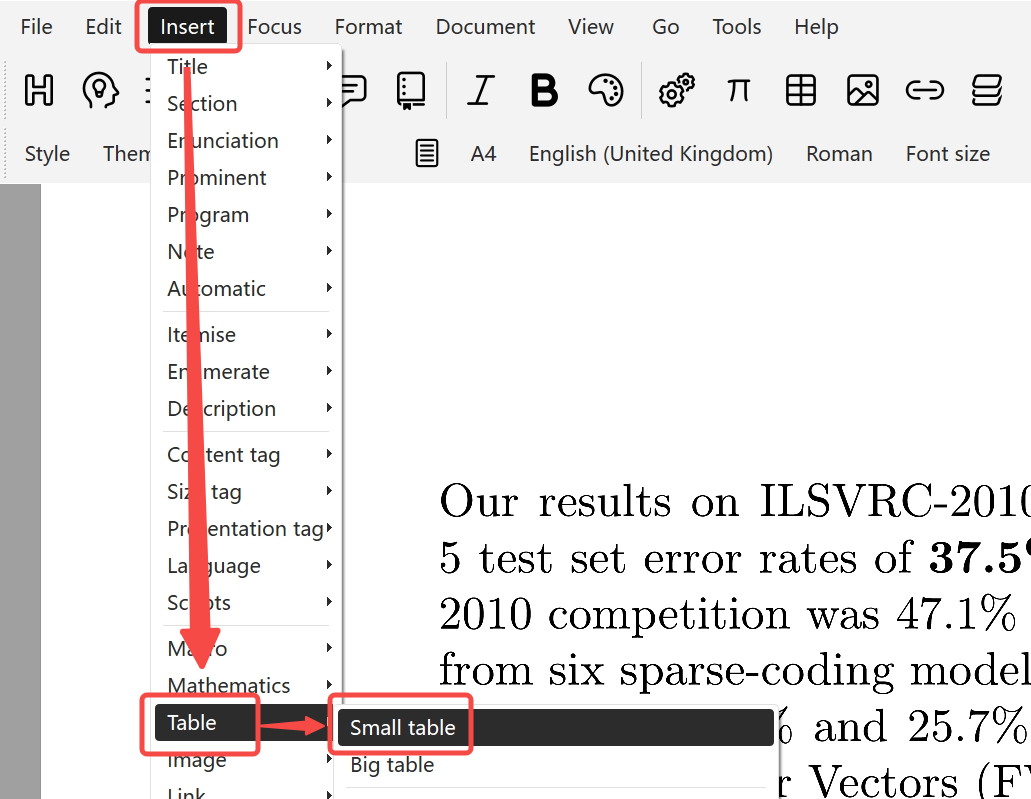Open the Font size dropdown
This screenshot has height=799, width=1031.
(947, 153)
